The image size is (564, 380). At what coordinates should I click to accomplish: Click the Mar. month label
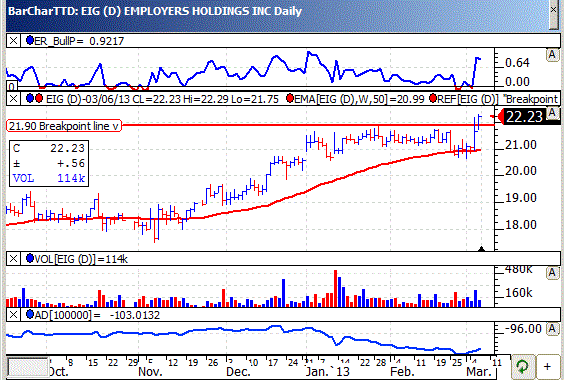pos(479,371)
